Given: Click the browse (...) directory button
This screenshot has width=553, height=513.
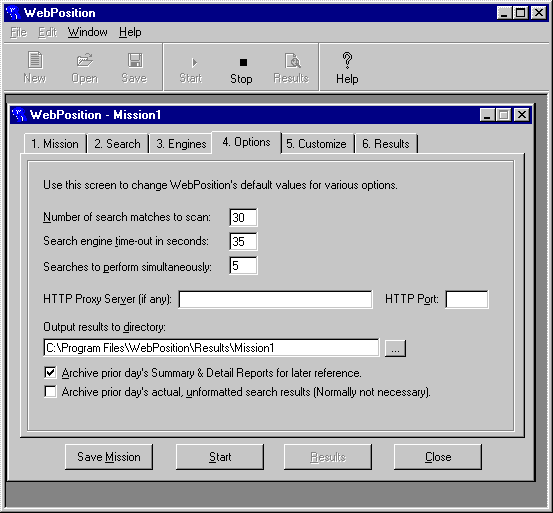Looking at the screenshot, I should point(395,348).
